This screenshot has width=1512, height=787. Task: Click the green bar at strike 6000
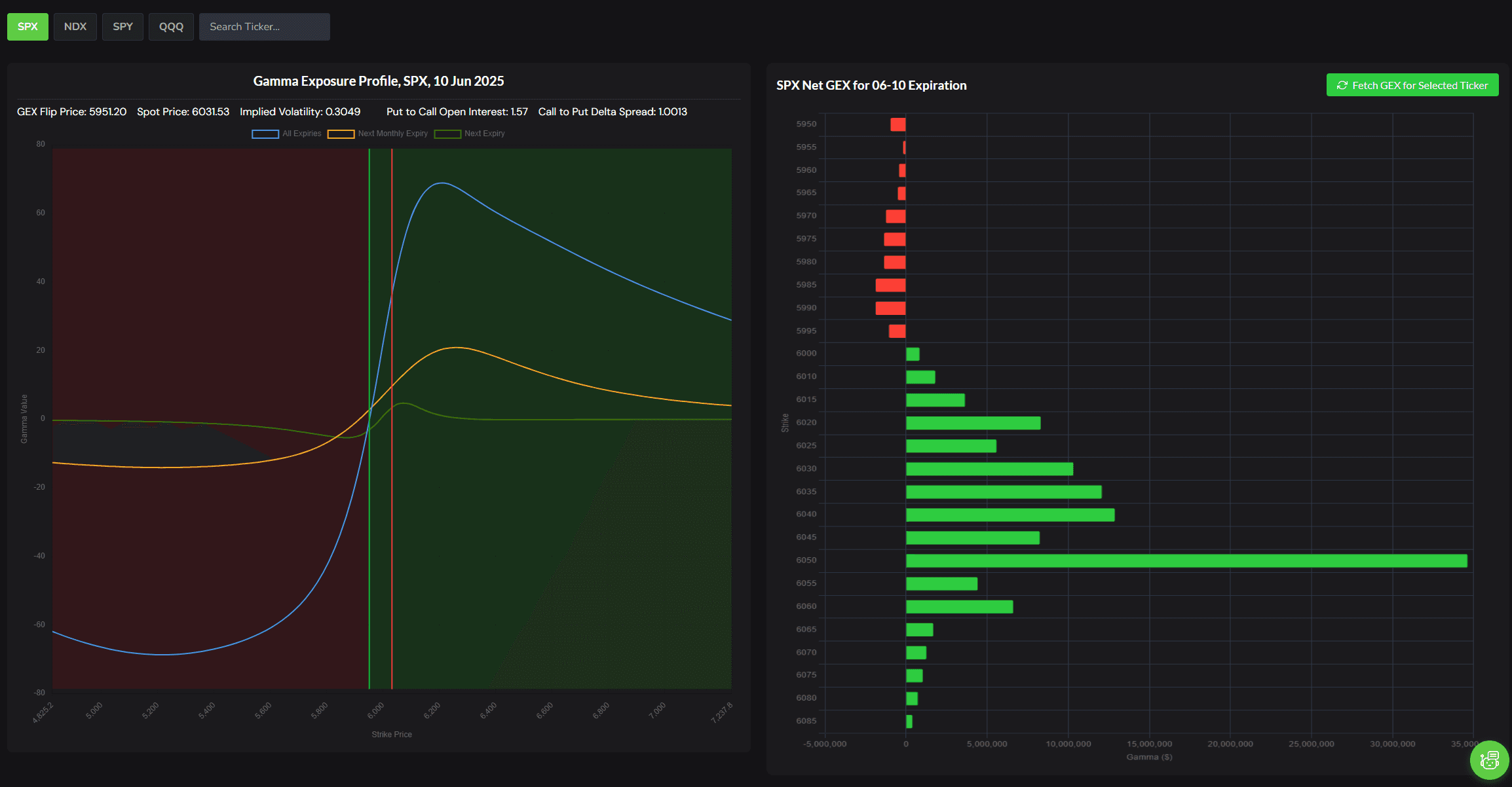[913, 354]
